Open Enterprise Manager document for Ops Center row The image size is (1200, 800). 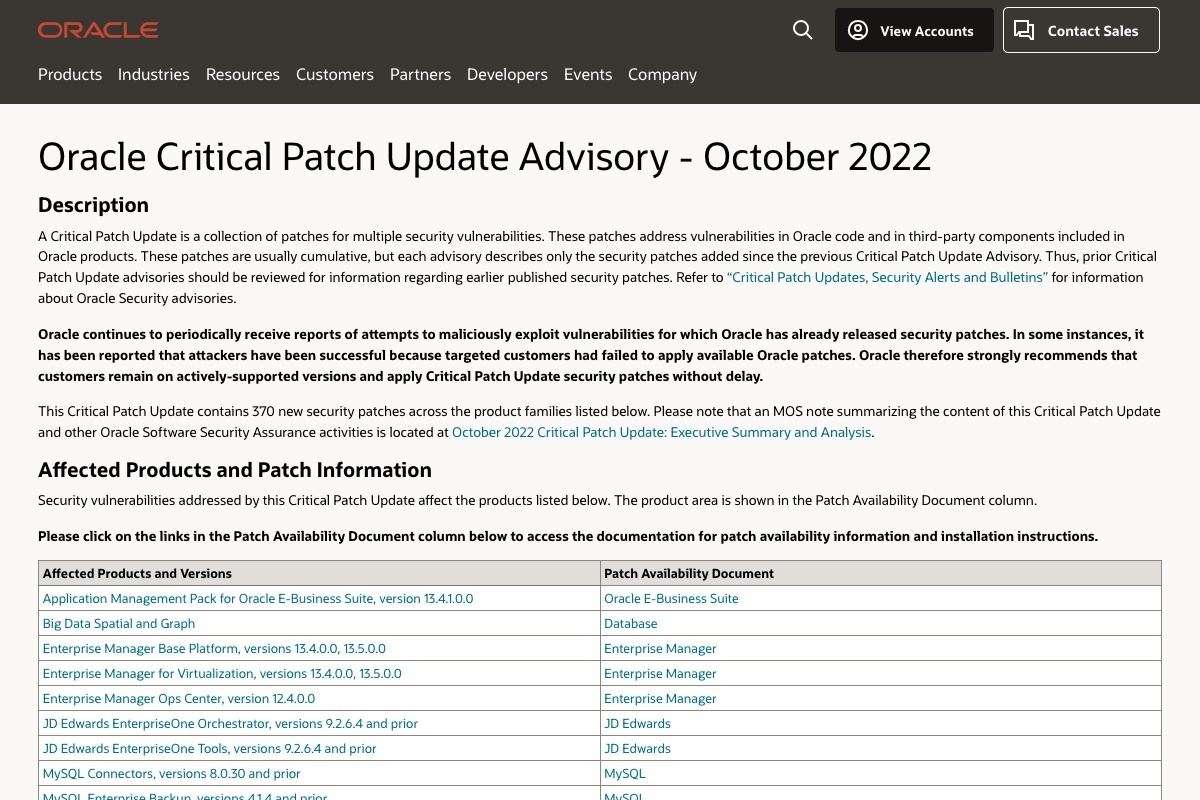click(660, 698)
